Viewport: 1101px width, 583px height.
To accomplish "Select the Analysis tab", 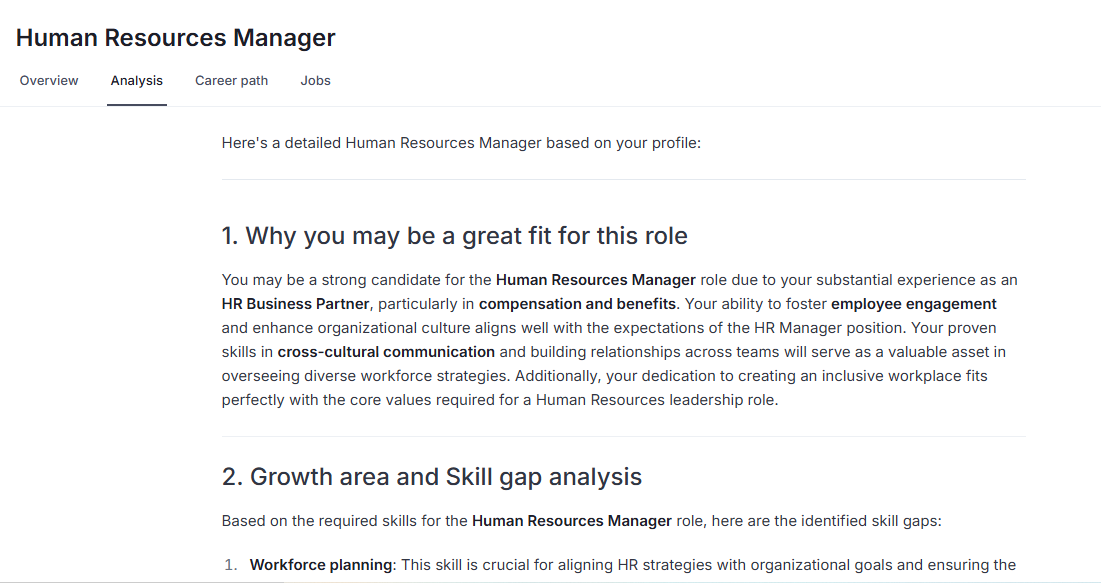I will (137, 81).
